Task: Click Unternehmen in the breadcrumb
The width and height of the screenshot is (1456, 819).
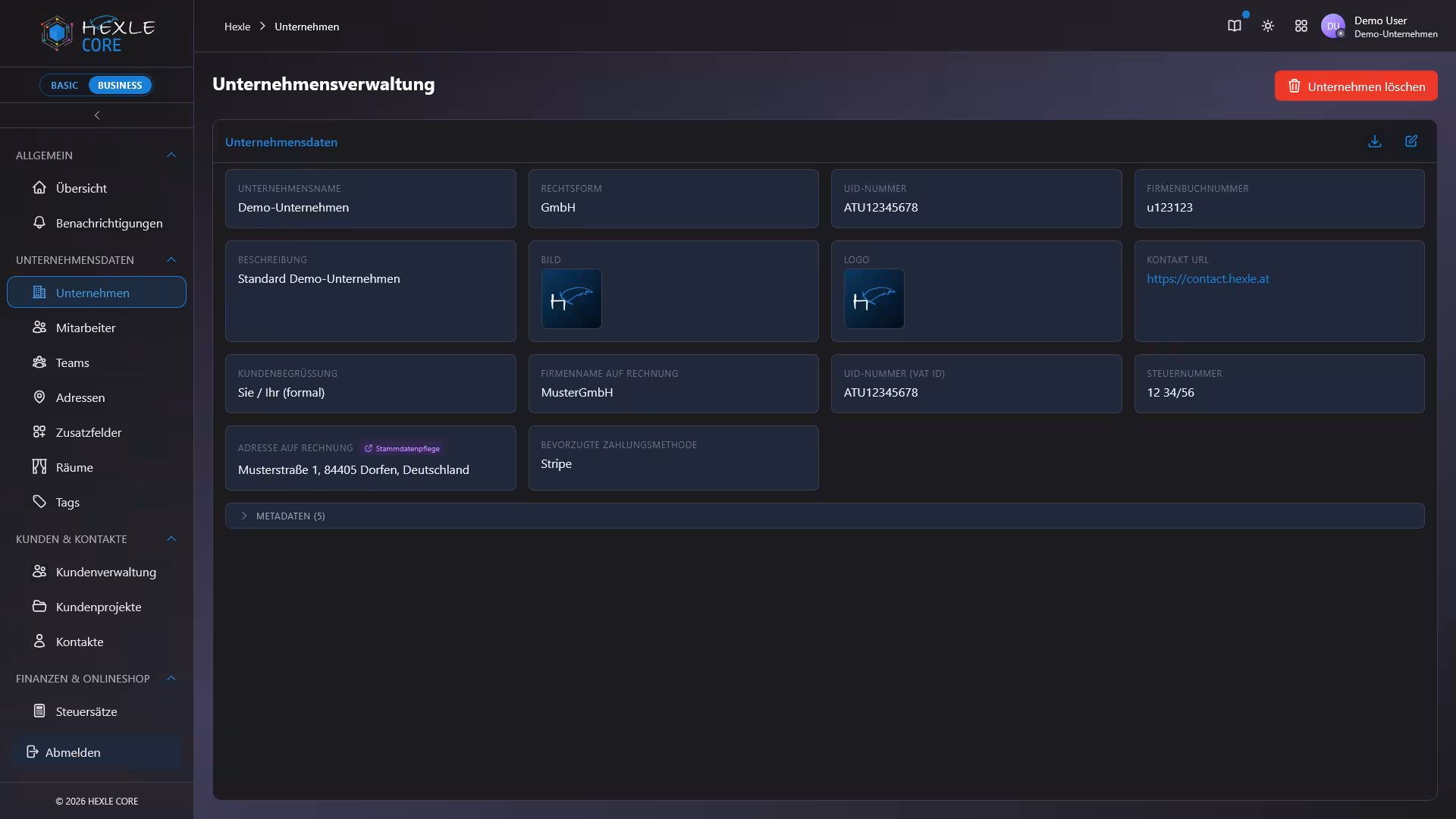Action: (306, 27)
